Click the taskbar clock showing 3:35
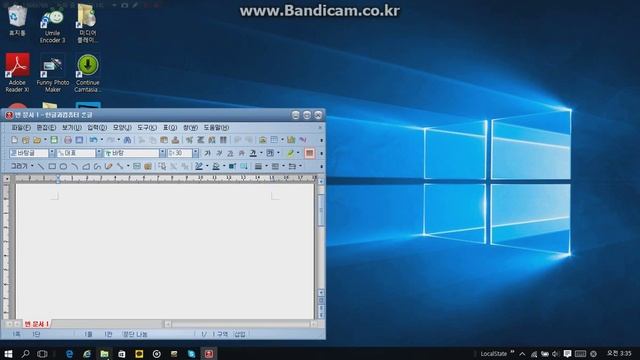This screenshot has width=640, height=360. point(619,353)
